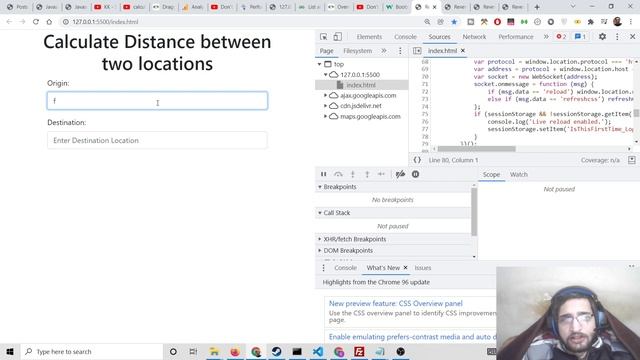Viewport: 640px width, 360px height.
Task: Collapse the Breakpoints section
Action: click(320, 187)
